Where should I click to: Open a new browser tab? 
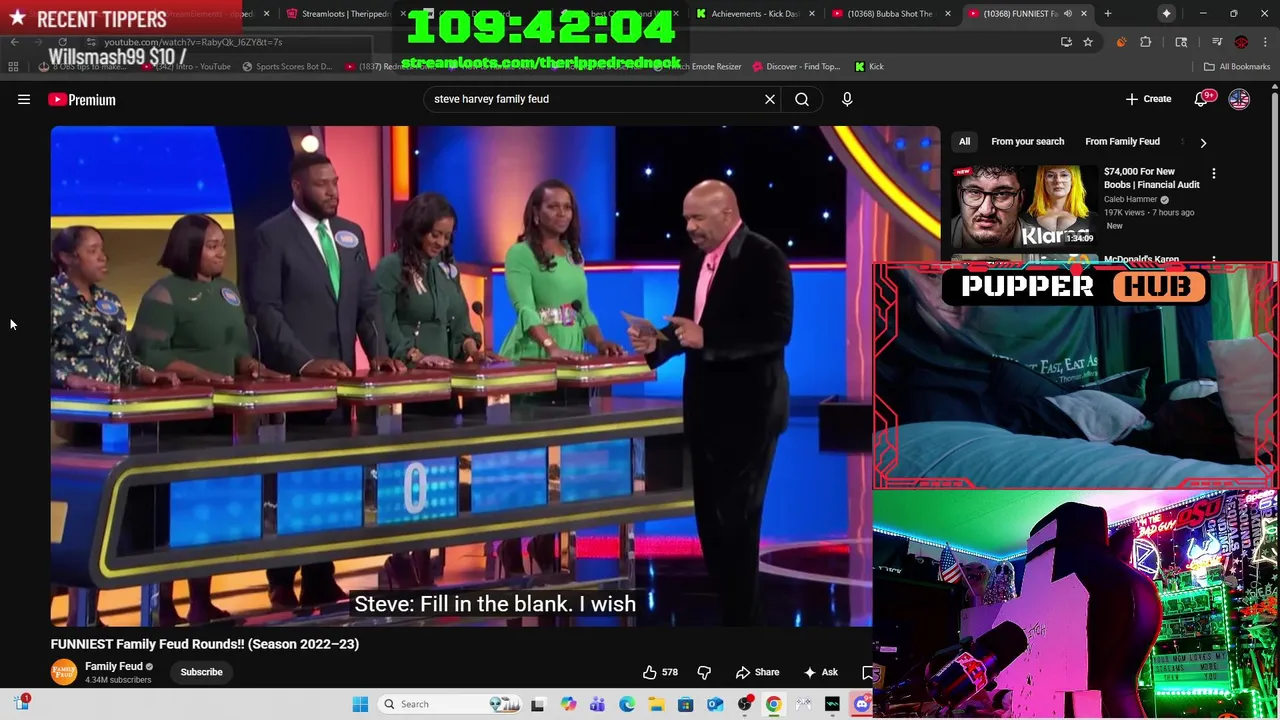(x=1108, y=14)
